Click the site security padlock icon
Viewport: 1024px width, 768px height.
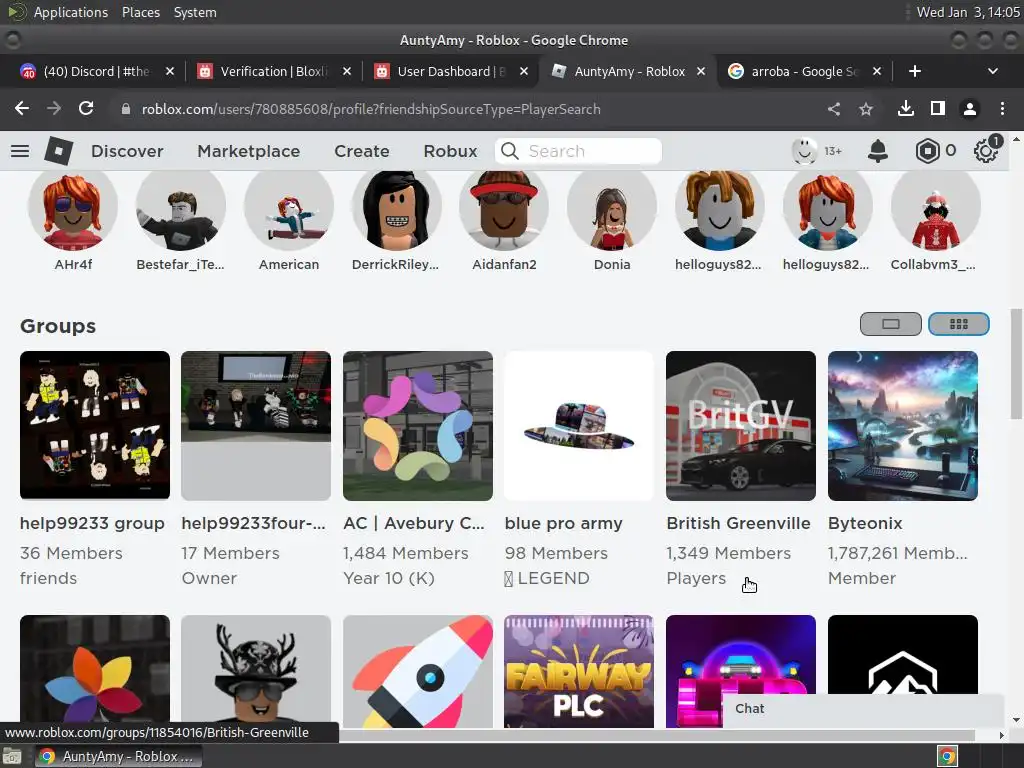click(126, 109)
